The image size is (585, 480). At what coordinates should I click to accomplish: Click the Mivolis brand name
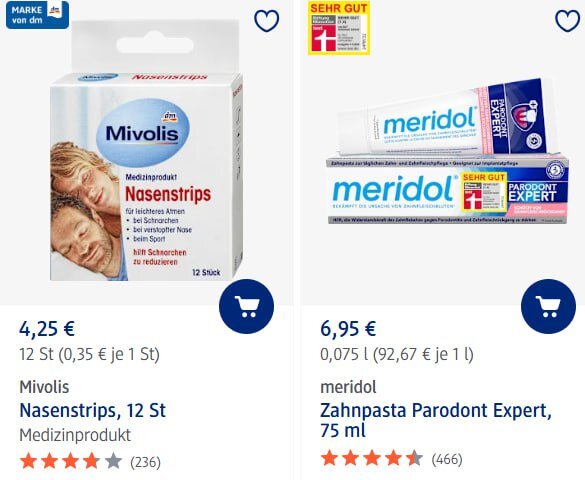point(44,387)
